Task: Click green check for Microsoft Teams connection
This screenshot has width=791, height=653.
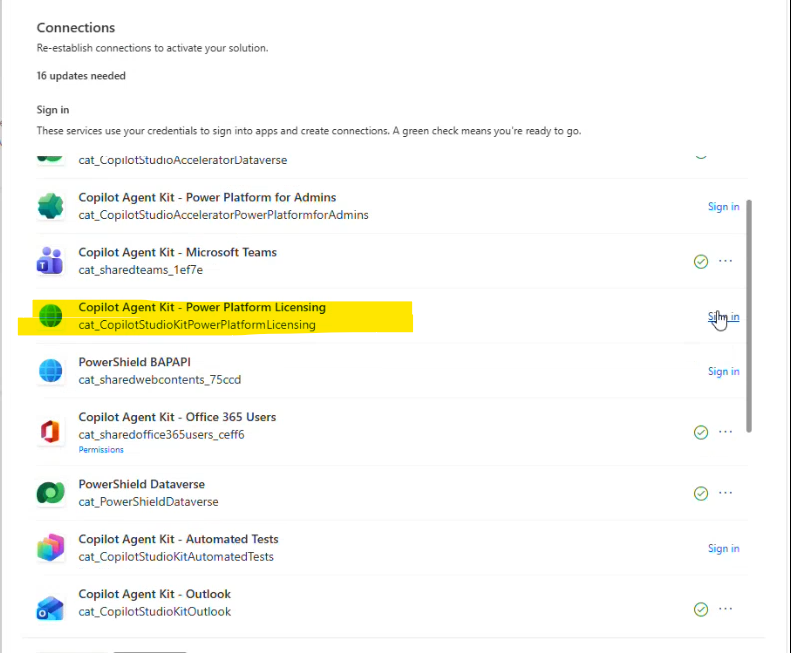Action: pos(701,261)
